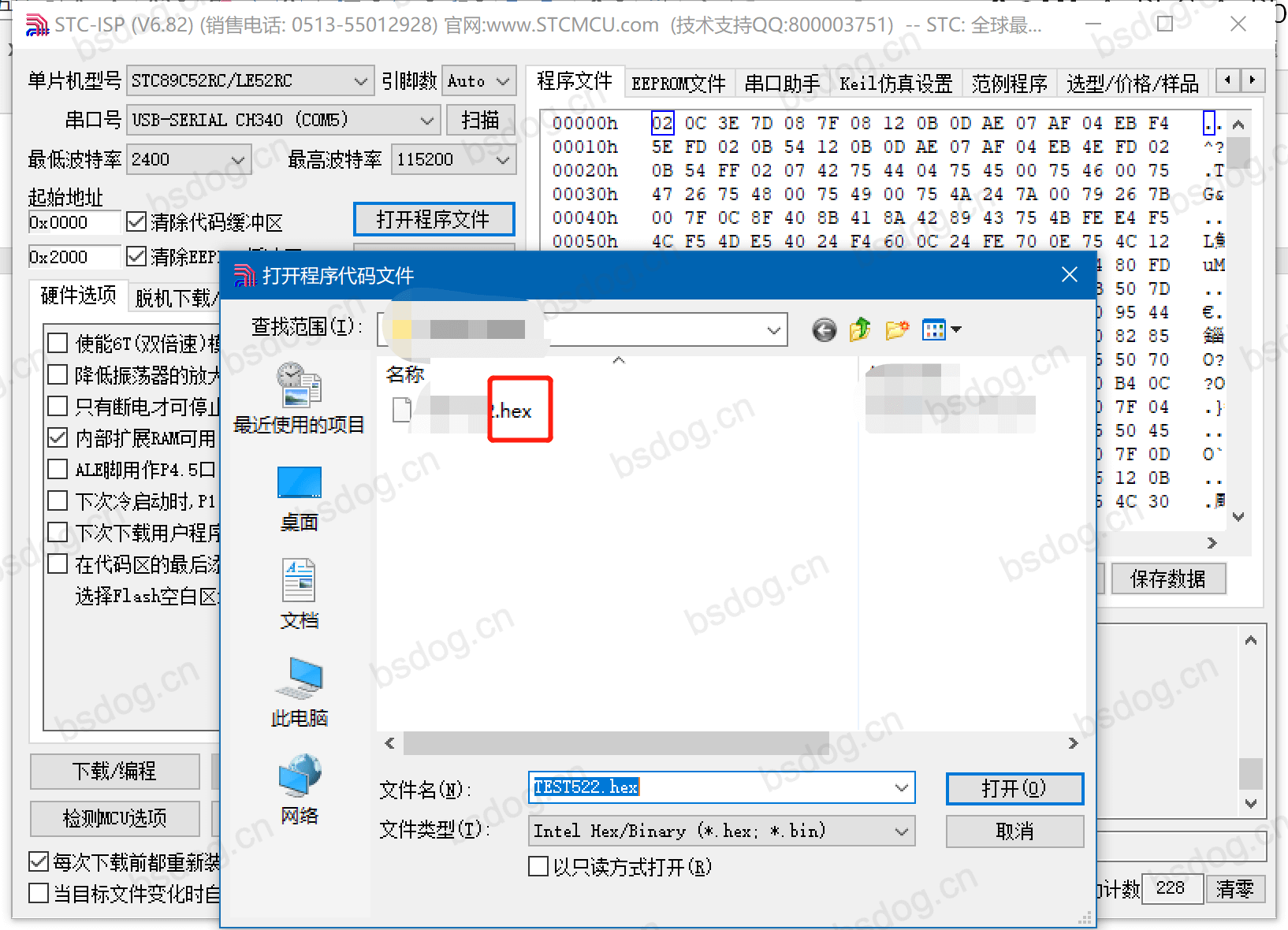Close the 打开程序代码文件 dialog

[x=1069, y=274]
